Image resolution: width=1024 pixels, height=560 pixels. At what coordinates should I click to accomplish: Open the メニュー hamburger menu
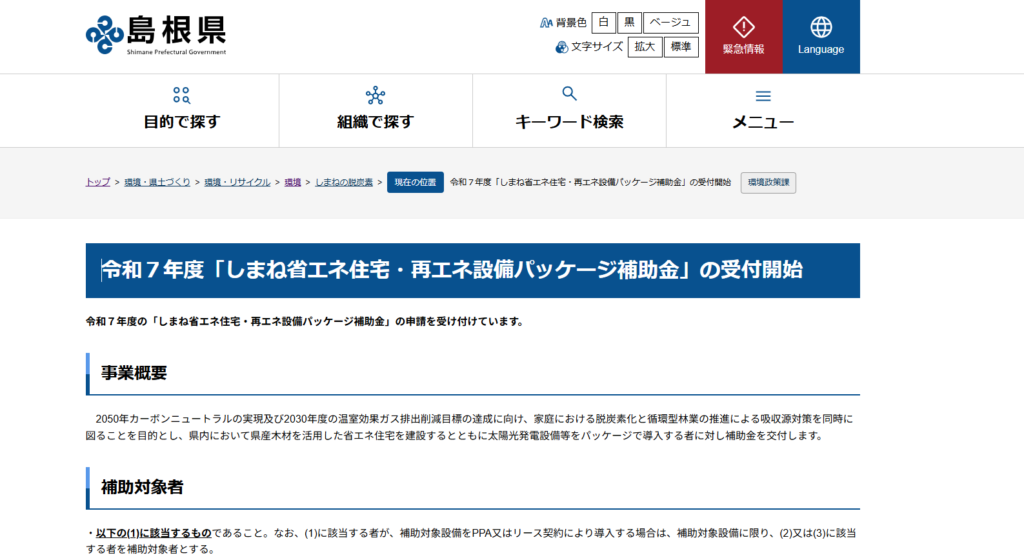pyautogui.click(x=763, y=110)
